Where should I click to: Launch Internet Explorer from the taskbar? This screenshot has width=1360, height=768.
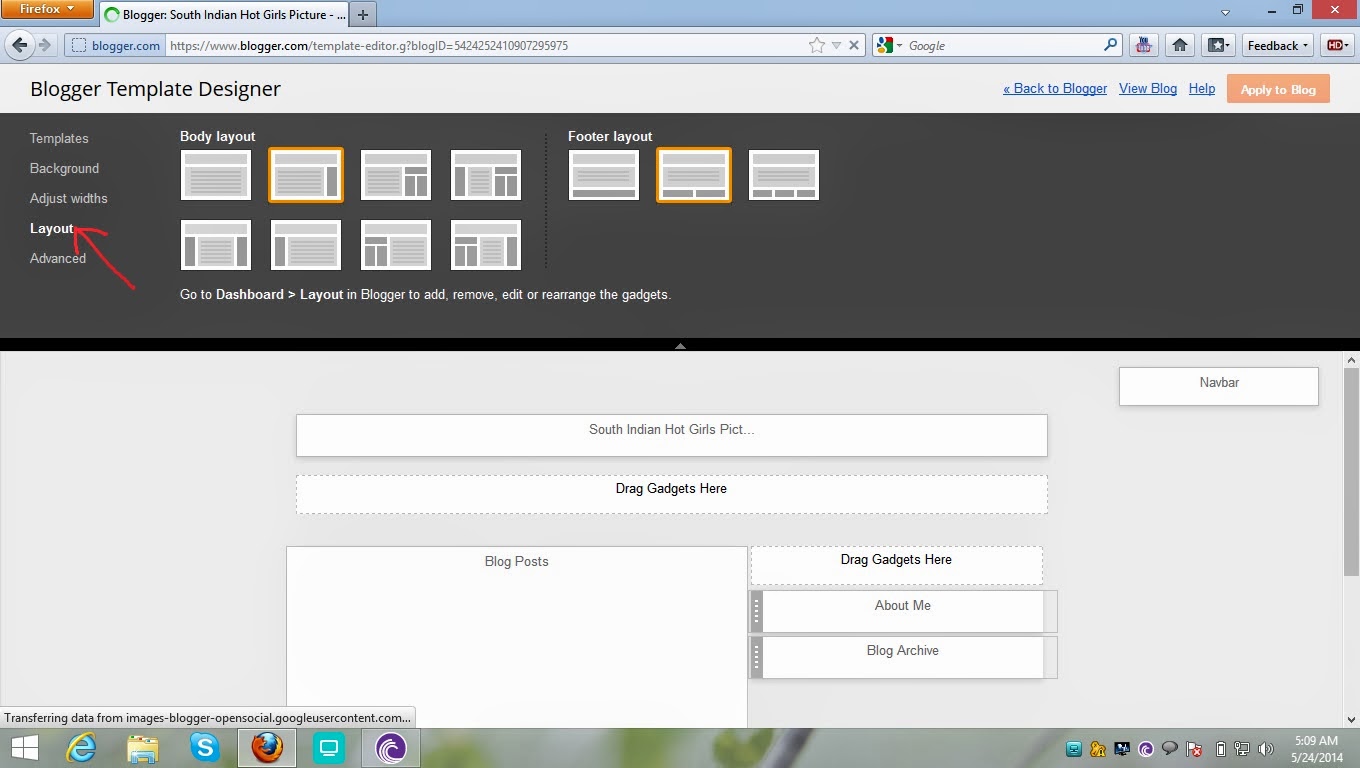[x=81, y=748]
